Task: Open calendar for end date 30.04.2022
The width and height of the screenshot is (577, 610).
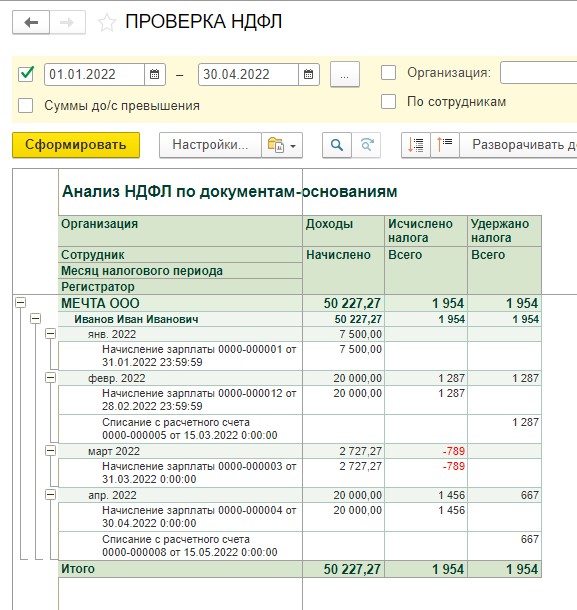Action: point(309,74)
